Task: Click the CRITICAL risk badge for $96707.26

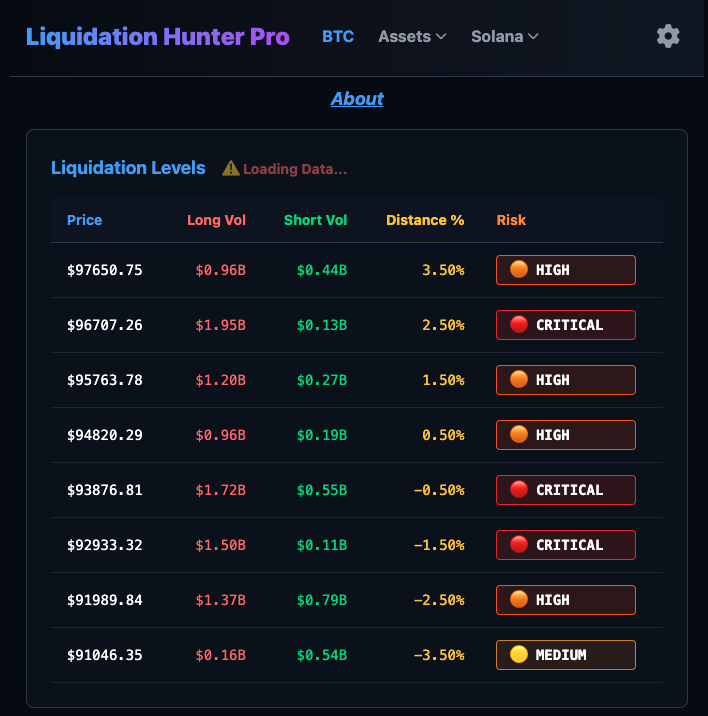Action: (566, 325)
